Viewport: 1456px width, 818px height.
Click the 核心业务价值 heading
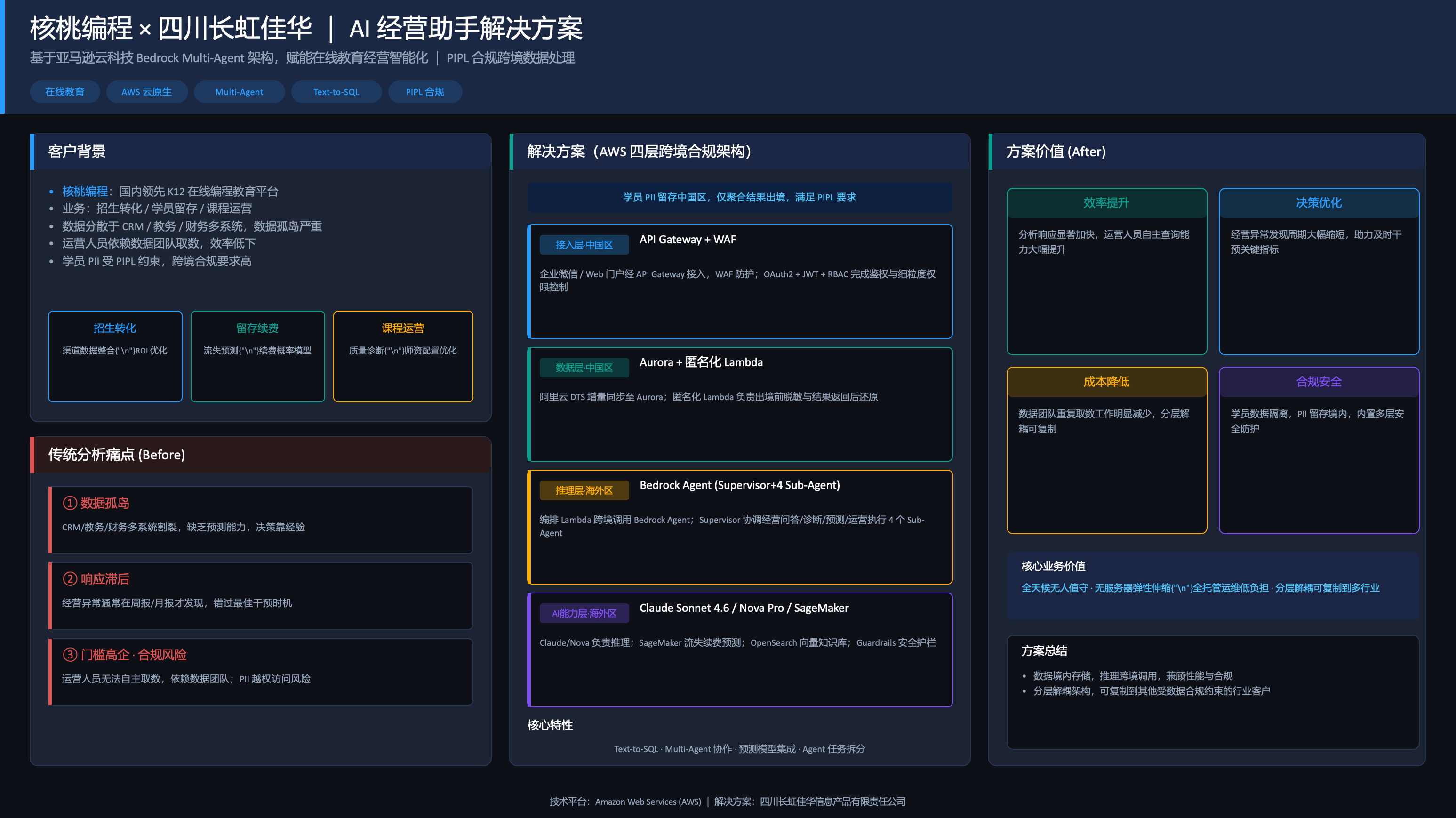click(1054, 566)
